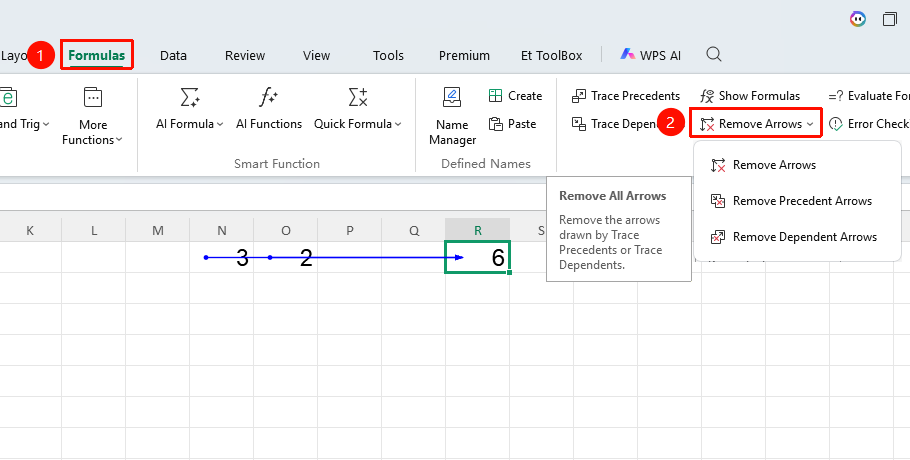Open Name Manager
This screenshot has height=460, width=910.
[452, 115]
